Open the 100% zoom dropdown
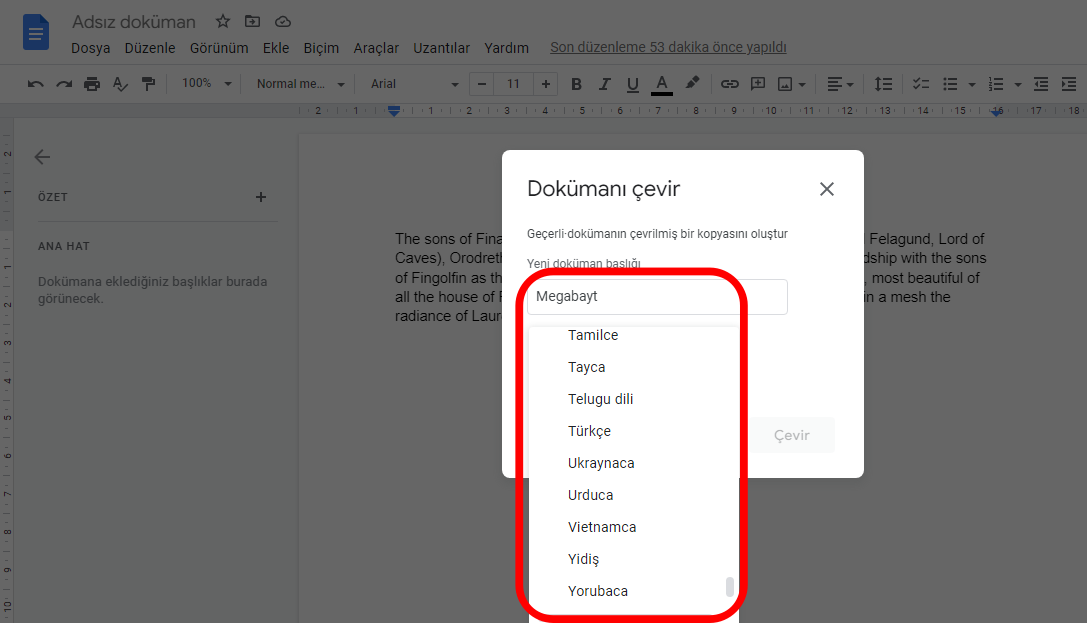Viewport: 1087px width, 623px height. (x=207, y=84)
